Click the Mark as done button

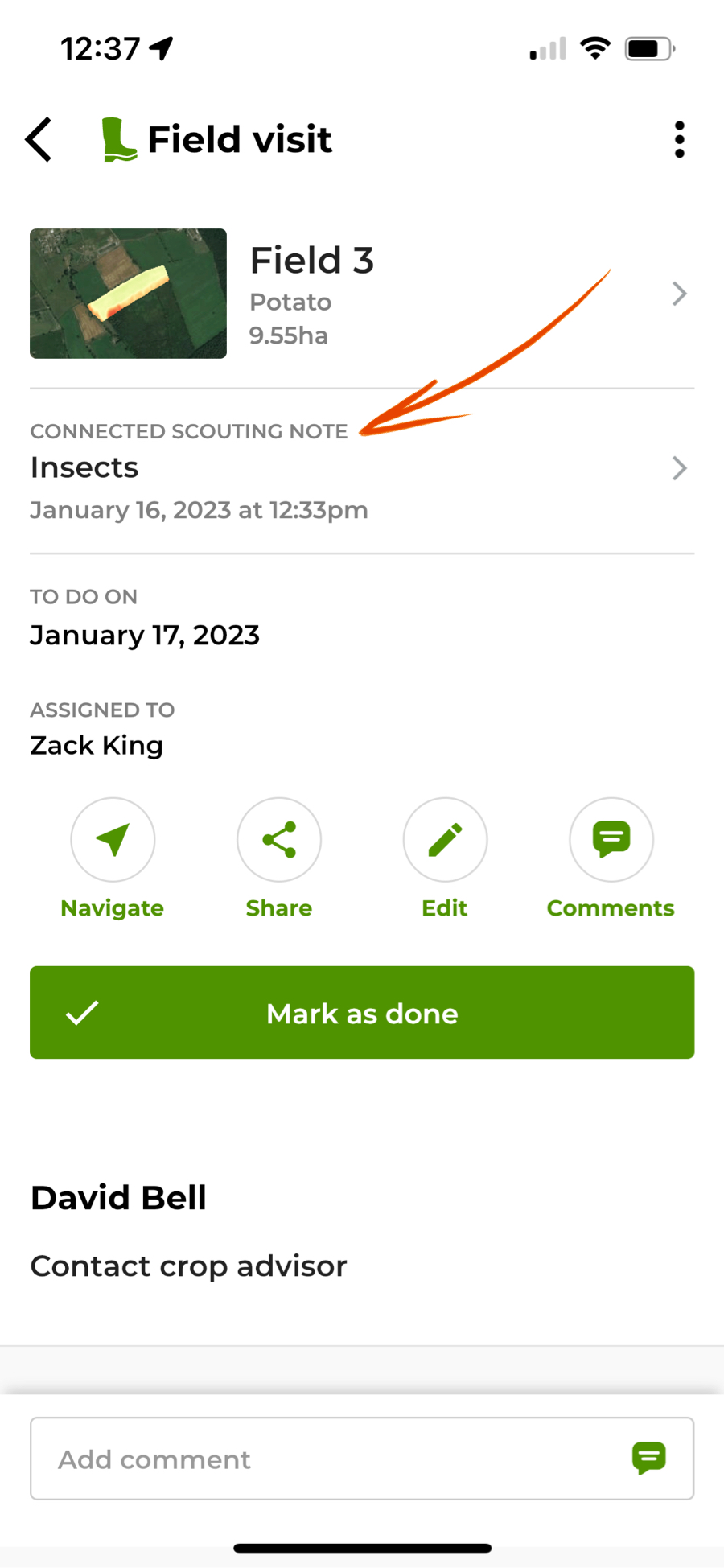pos(362,1012)
